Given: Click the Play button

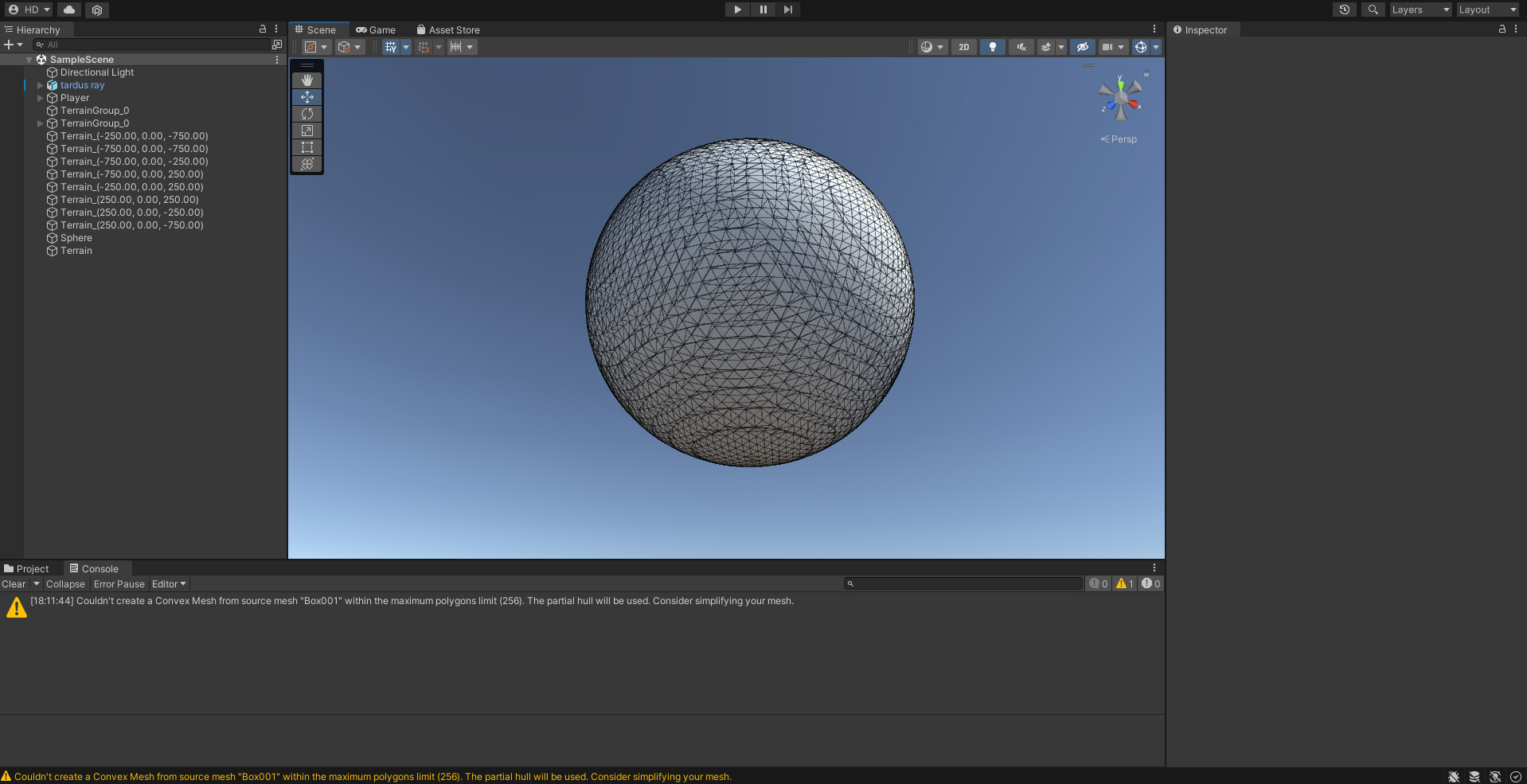Looking at the screenshot, I should coord(737,10).
